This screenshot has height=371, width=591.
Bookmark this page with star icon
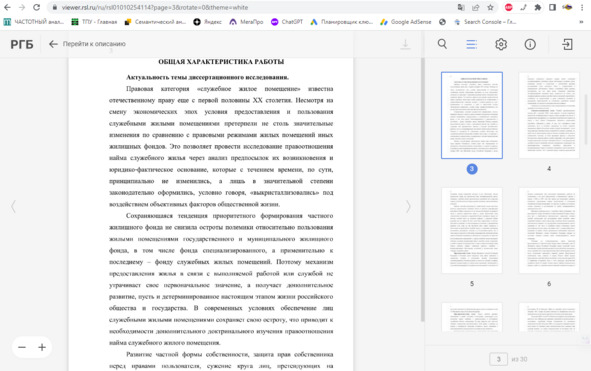[490, 7]
